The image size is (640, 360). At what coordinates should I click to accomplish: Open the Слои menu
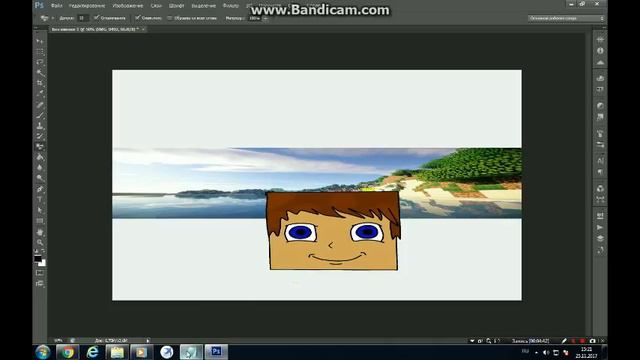[156, 6]
